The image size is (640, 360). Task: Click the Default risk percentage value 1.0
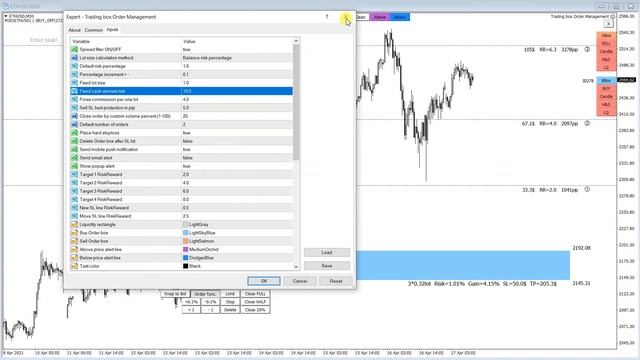click(x=237, y=66)
